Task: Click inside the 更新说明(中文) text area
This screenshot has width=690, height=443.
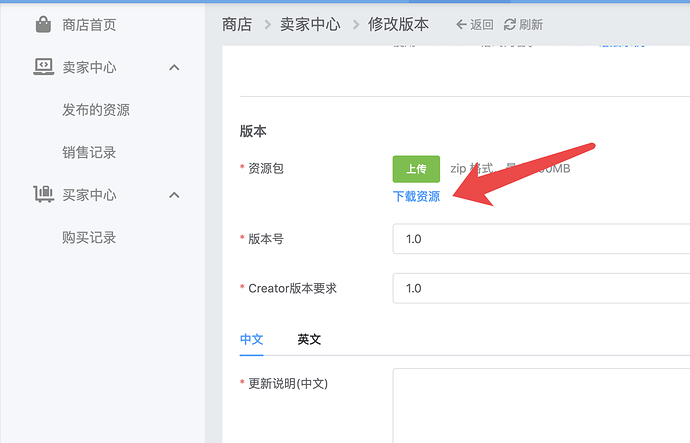Action: pyautogui.click(x=541, y=406)
